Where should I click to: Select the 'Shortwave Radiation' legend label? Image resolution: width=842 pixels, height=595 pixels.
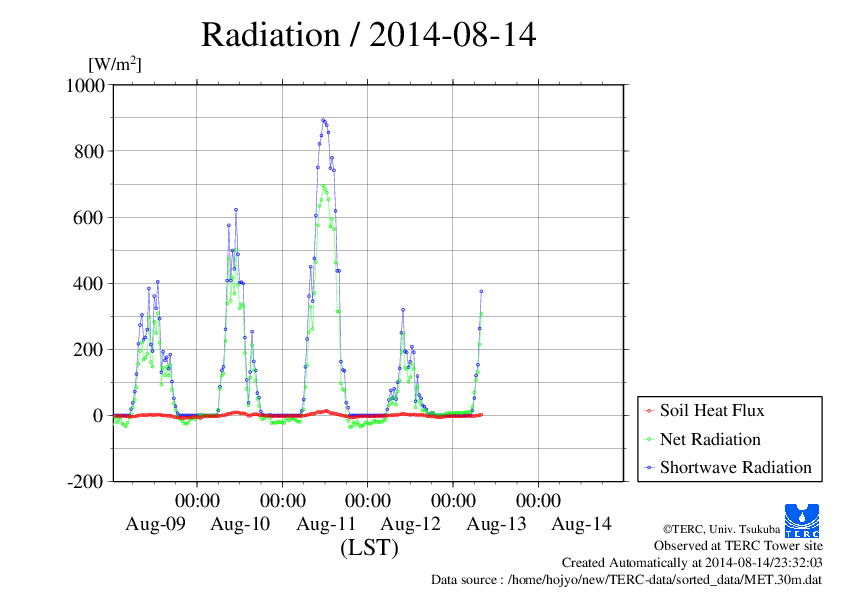pyautogui.click(x=736, y=467)
